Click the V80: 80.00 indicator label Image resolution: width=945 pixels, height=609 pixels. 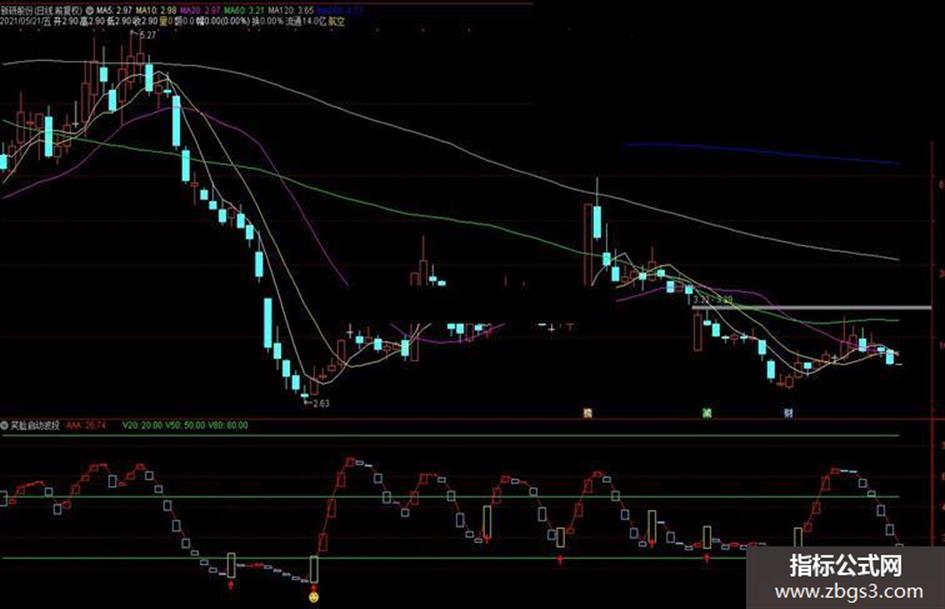click(228, 425)
